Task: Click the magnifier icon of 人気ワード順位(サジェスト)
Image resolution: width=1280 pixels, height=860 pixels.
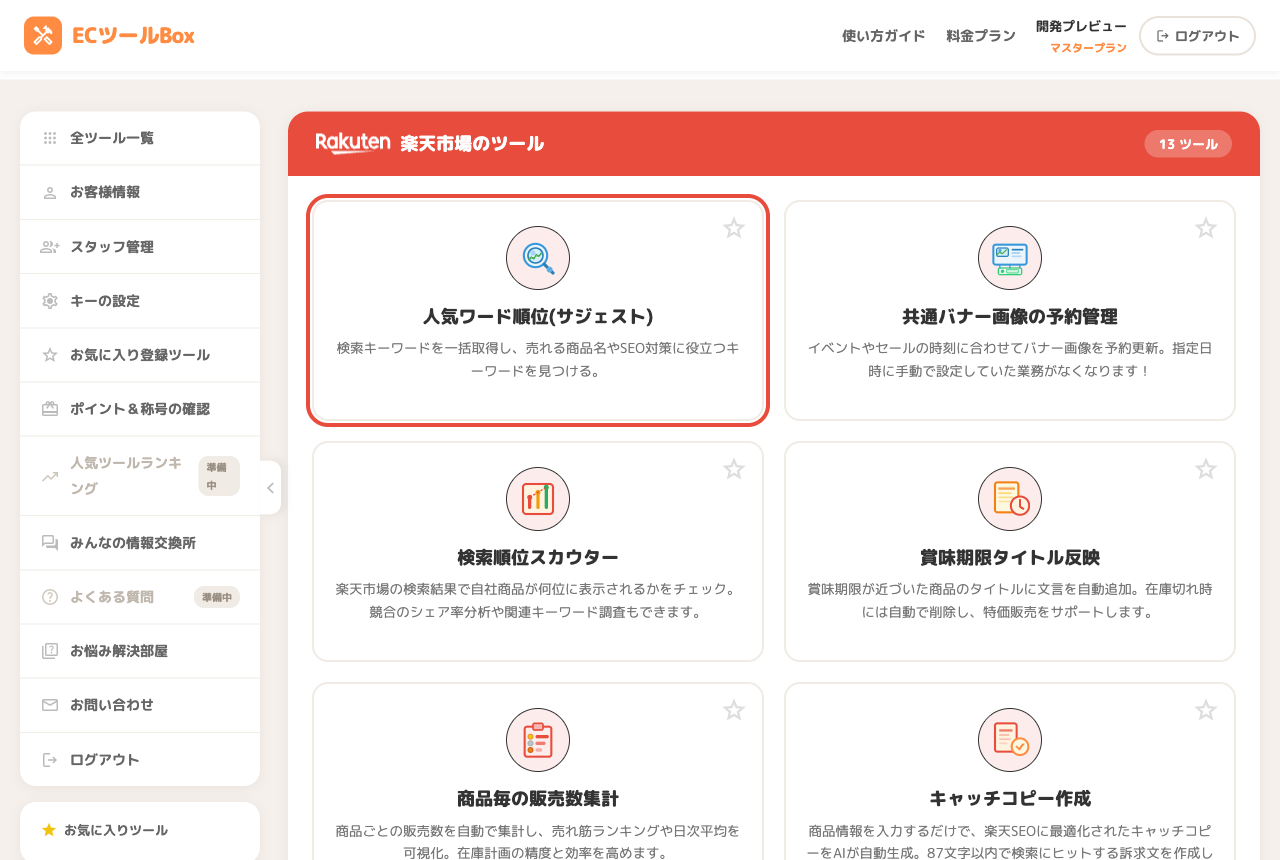Action: tap(538, 258)
